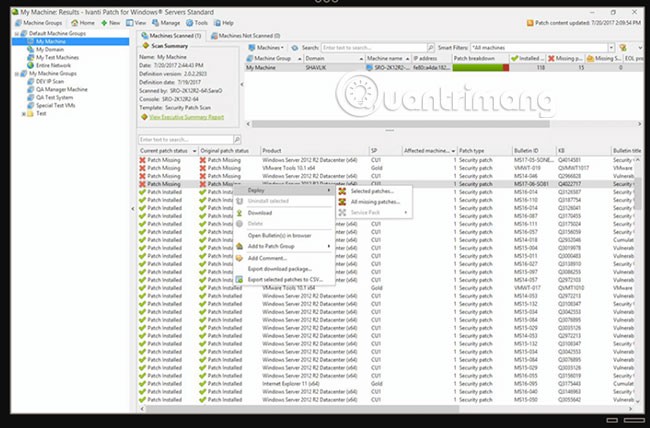Image resolution: width=650 pixels, height=428 pixels.
Task: Open the Smart Filters combo box
Action: (x=543, y=48)
